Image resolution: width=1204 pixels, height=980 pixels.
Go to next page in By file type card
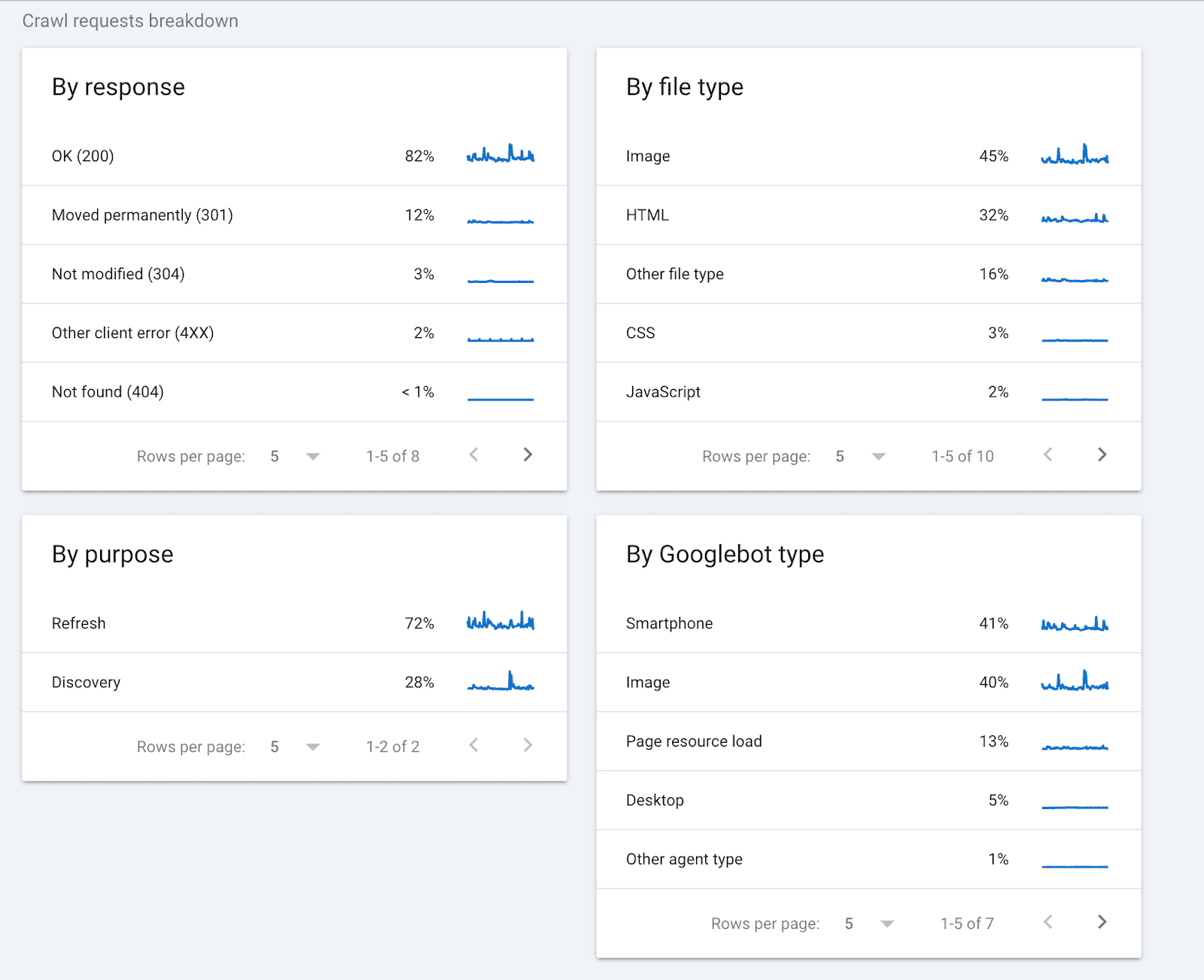click(1102, 455)
